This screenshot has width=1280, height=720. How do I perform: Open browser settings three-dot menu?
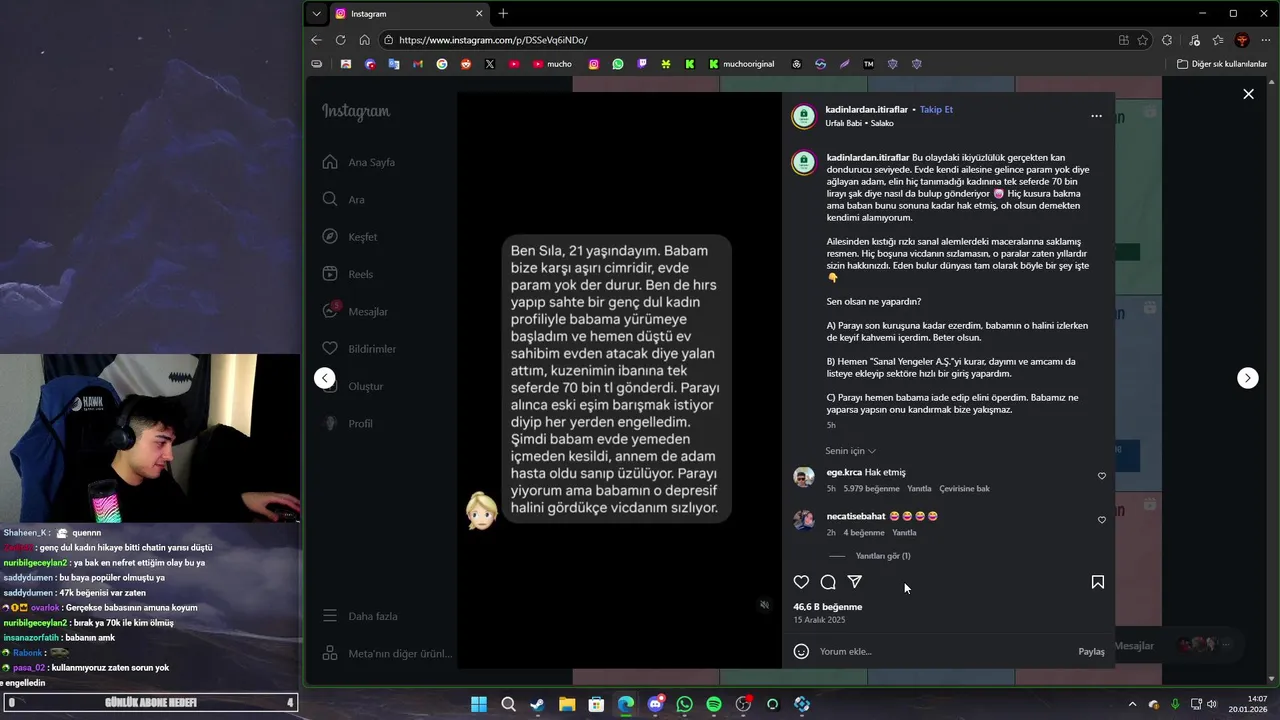pyautogui.click(x=1264, y=40)
